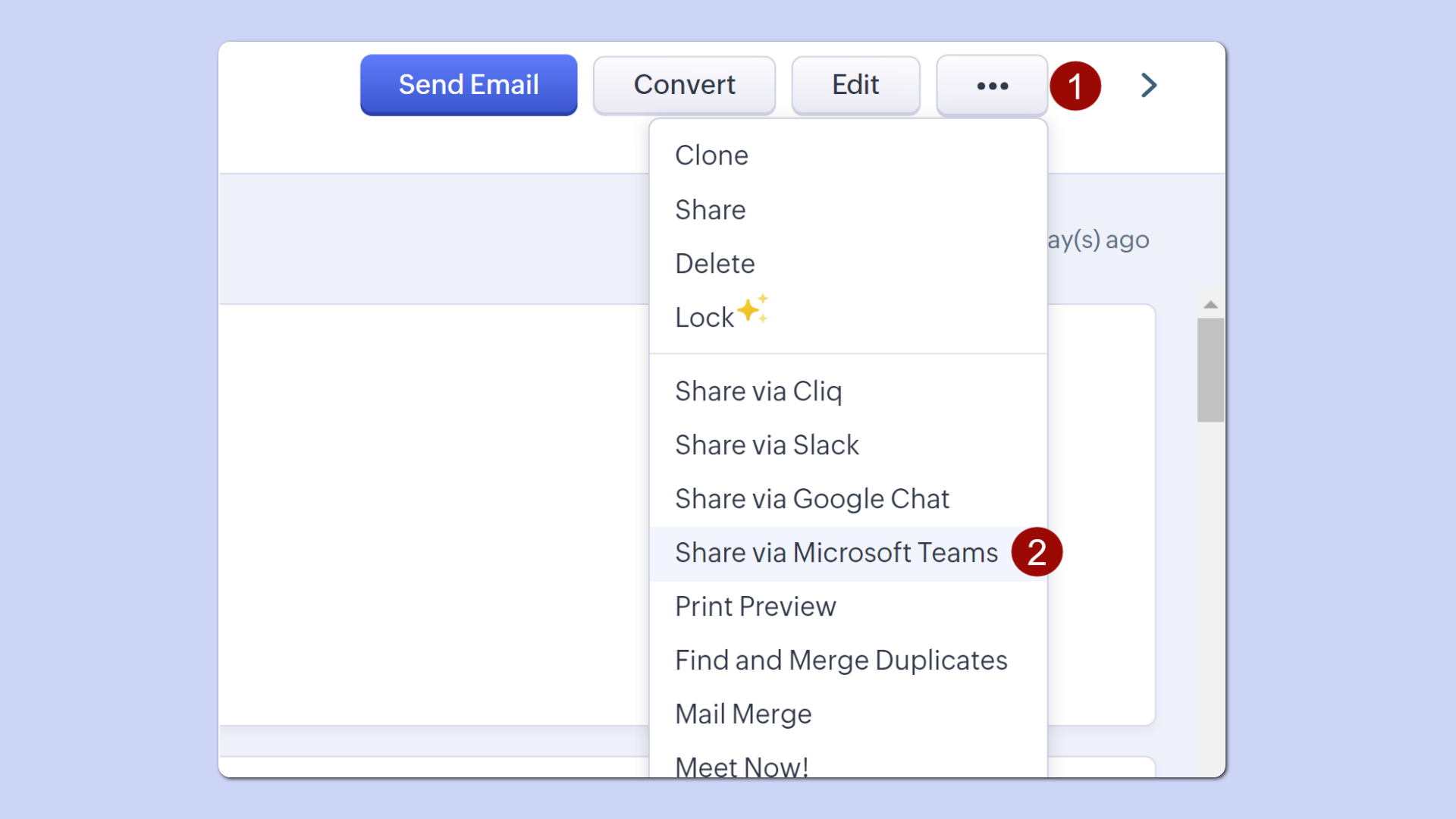Select Clone from the menu

click(711, 155)
